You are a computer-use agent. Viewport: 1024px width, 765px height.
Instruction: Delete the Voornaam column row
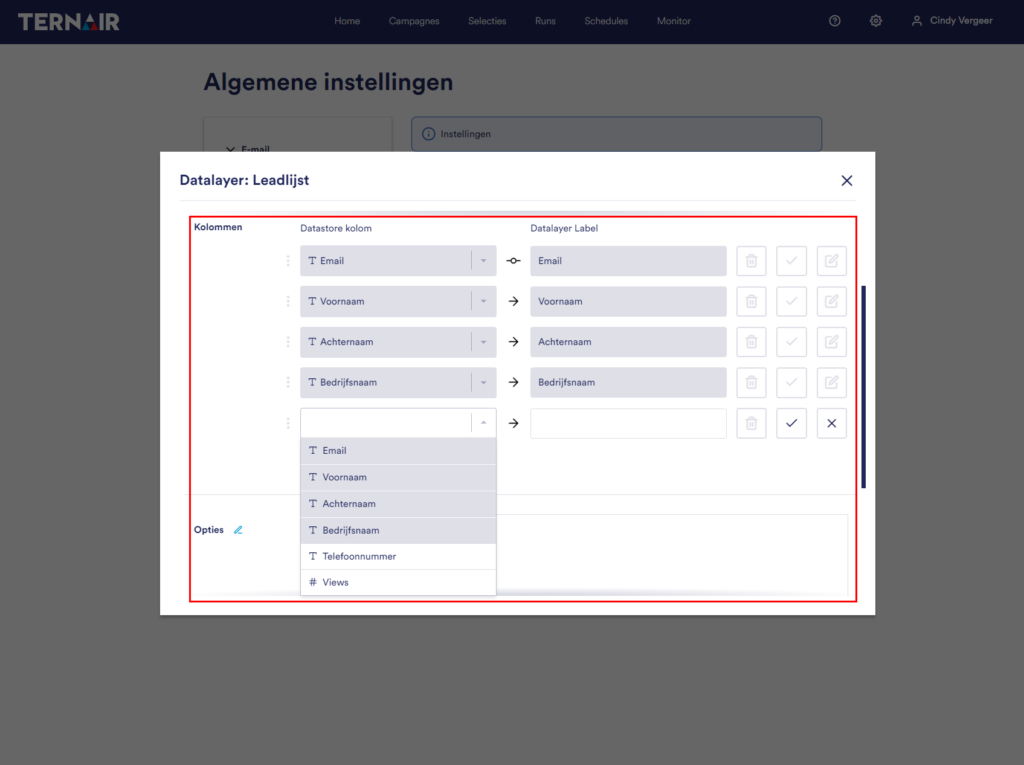[x=751, y=301]
